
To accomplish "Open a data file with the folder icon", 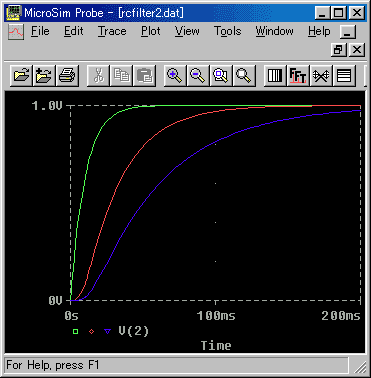I will coord(22,76).
